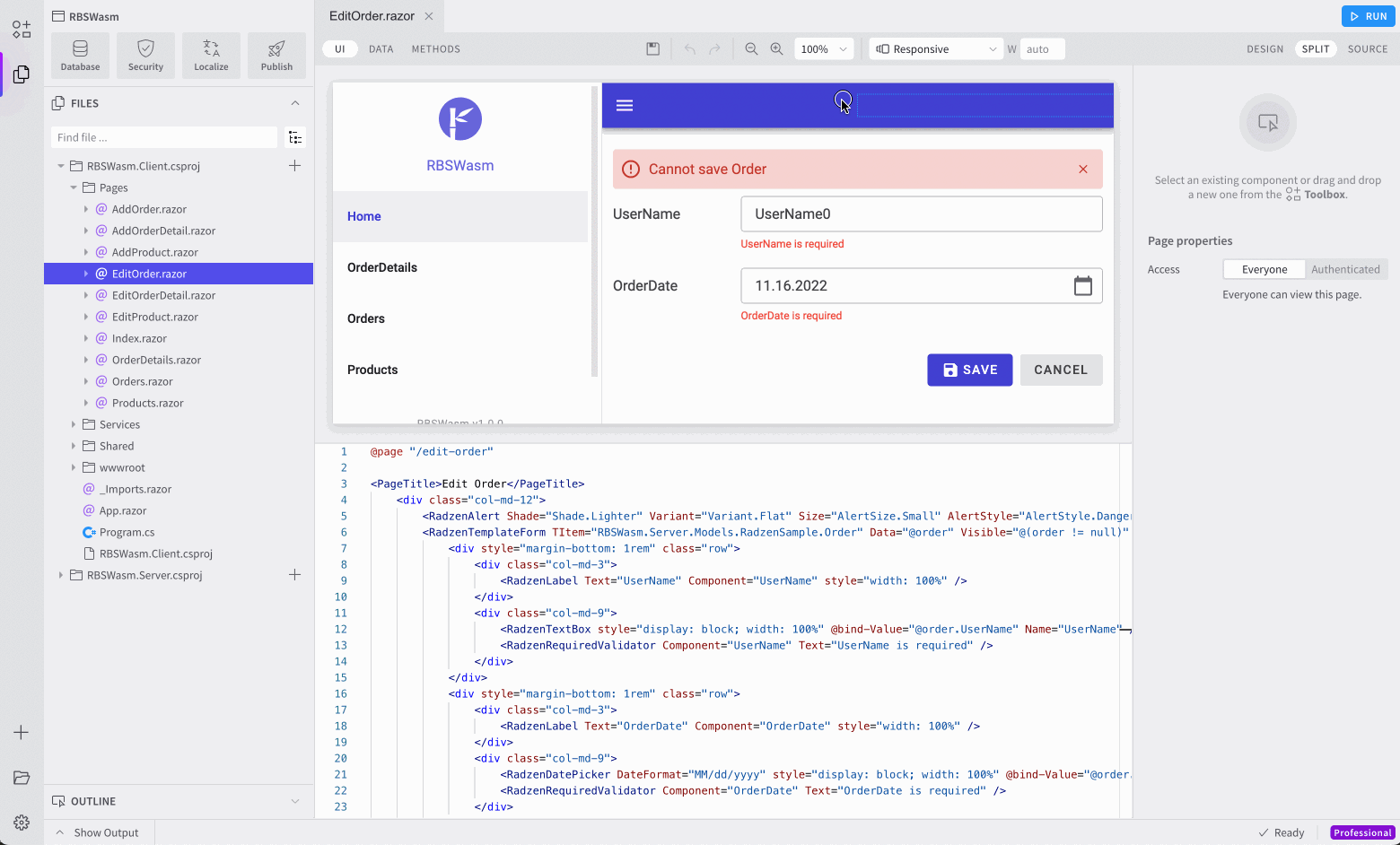Collapse the FILES panel
This screenshot has width=1400, height=845.
point(295,103)
